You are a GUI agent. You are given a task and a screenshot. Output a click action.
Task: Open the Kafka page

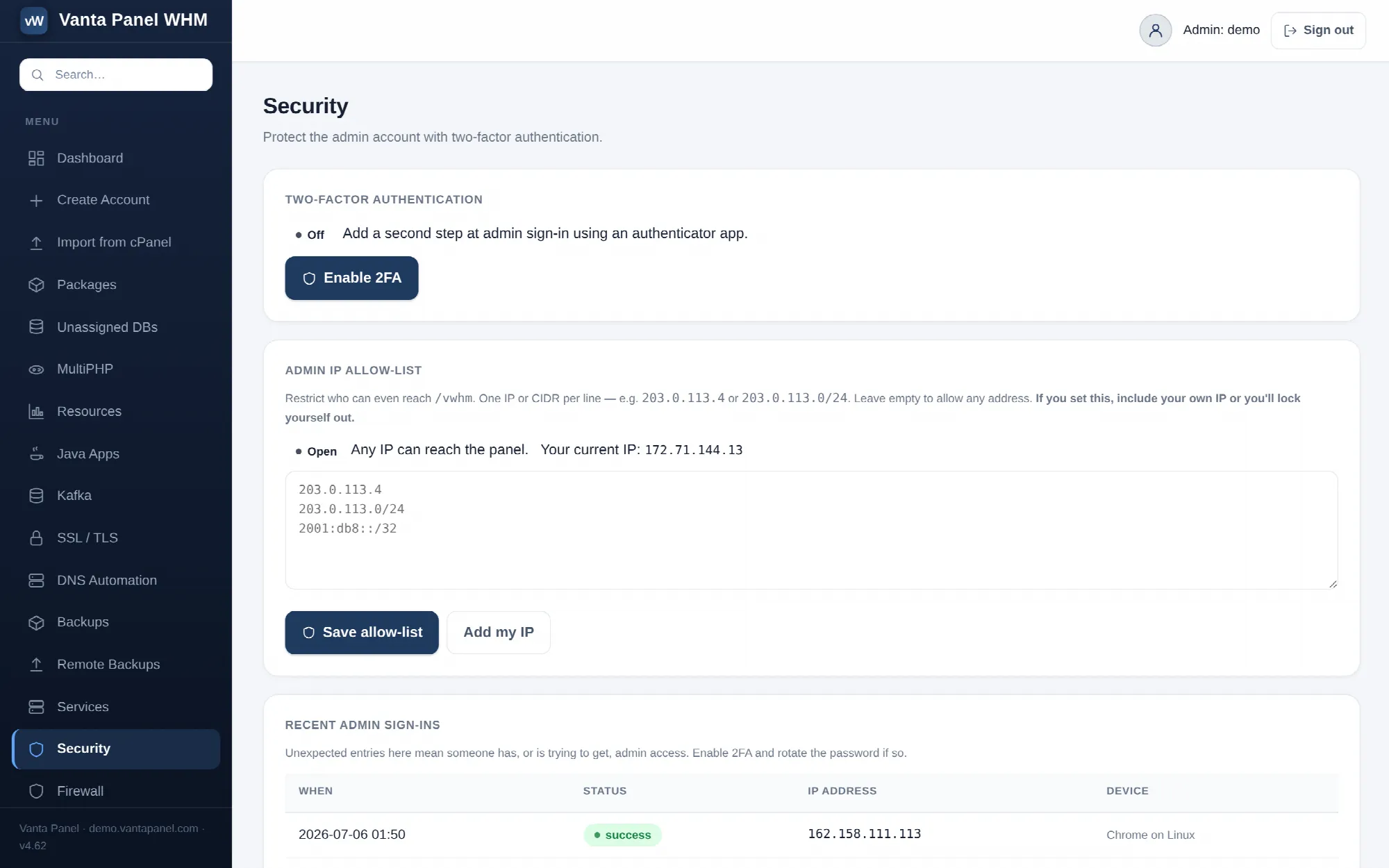tap(116, 496)
